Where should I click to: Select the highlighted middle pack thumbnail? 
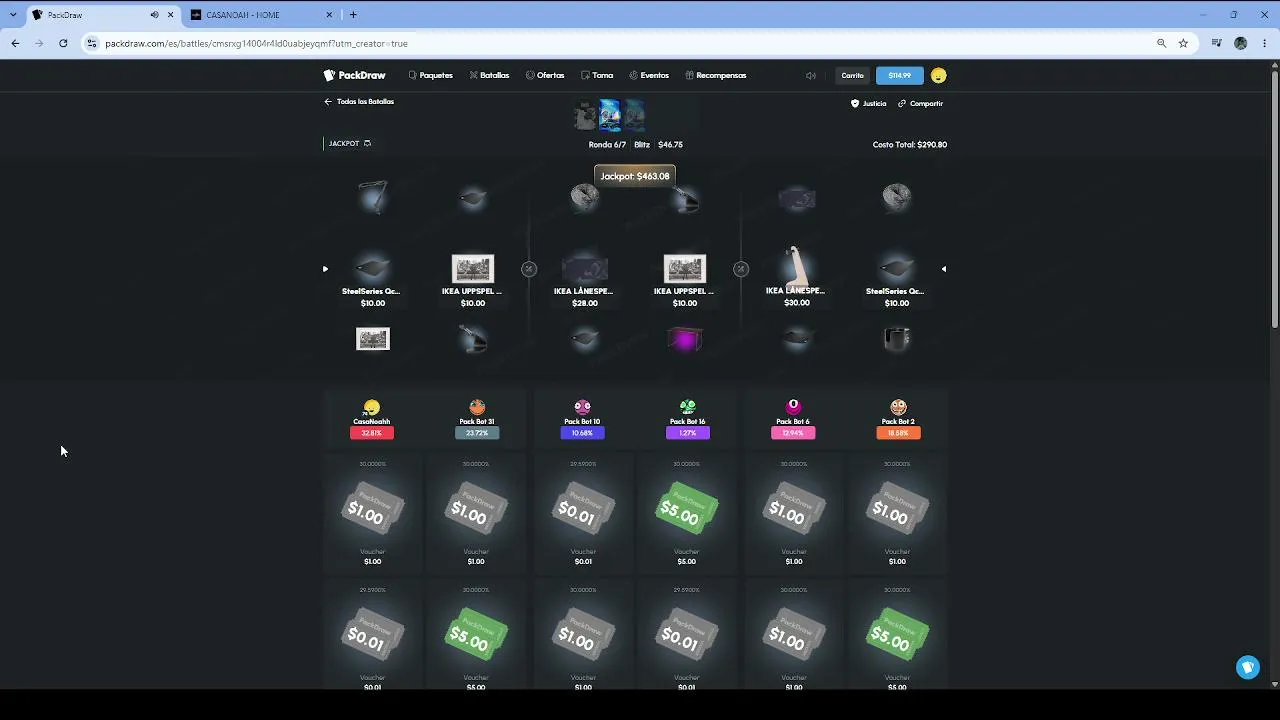pos(609,116)
